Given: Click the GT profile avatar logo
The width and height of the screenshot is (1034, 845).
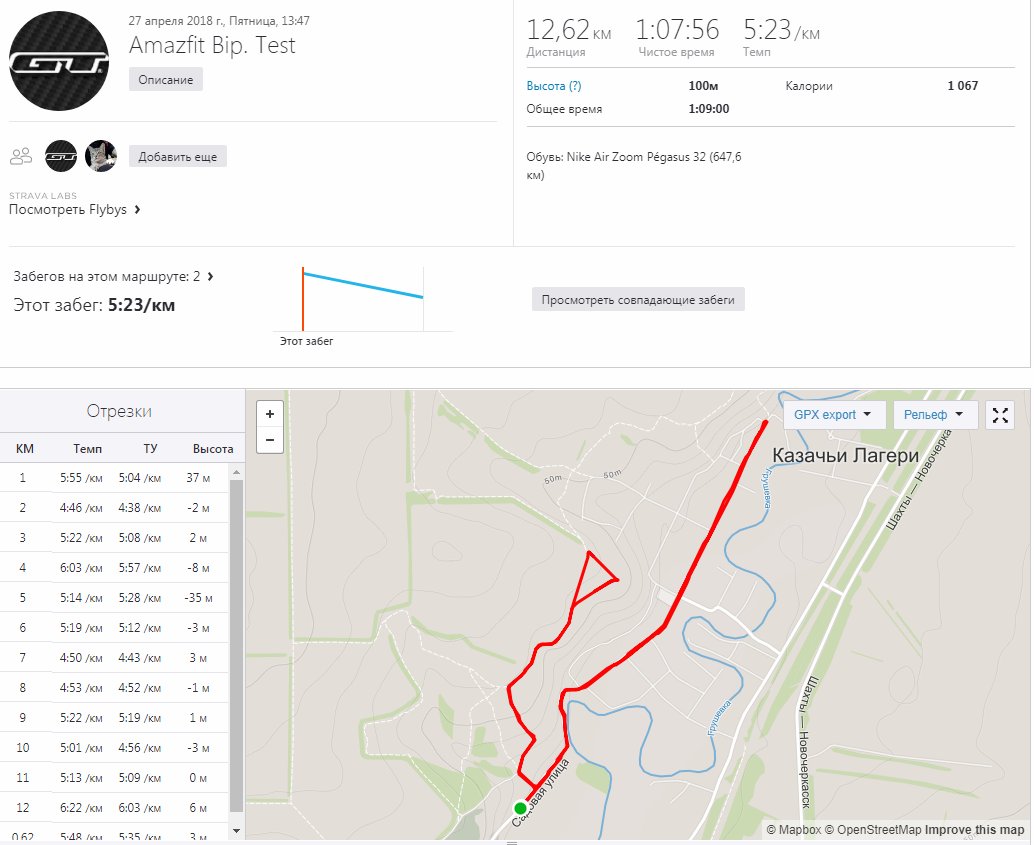Looking at the screenshot, I should [x=59, y=61].
